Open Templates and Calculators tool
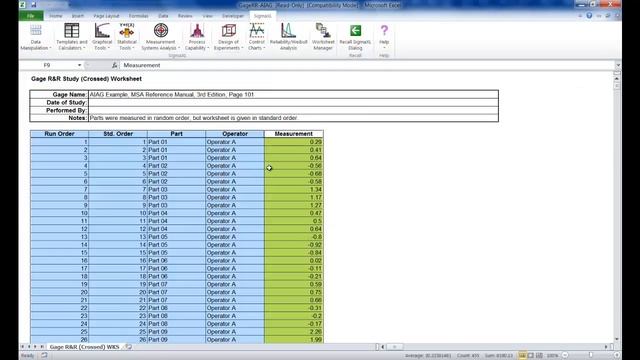The width and height of the screenshot is (640, 360). [x=71, y=37]
